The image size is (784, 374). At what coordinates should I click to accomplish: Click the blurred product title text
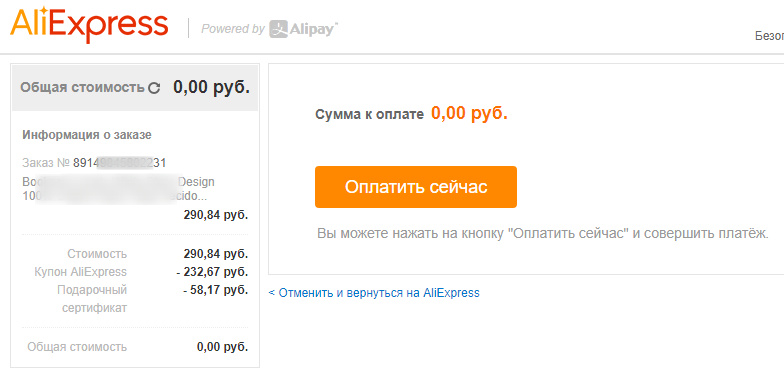(118, 188)
